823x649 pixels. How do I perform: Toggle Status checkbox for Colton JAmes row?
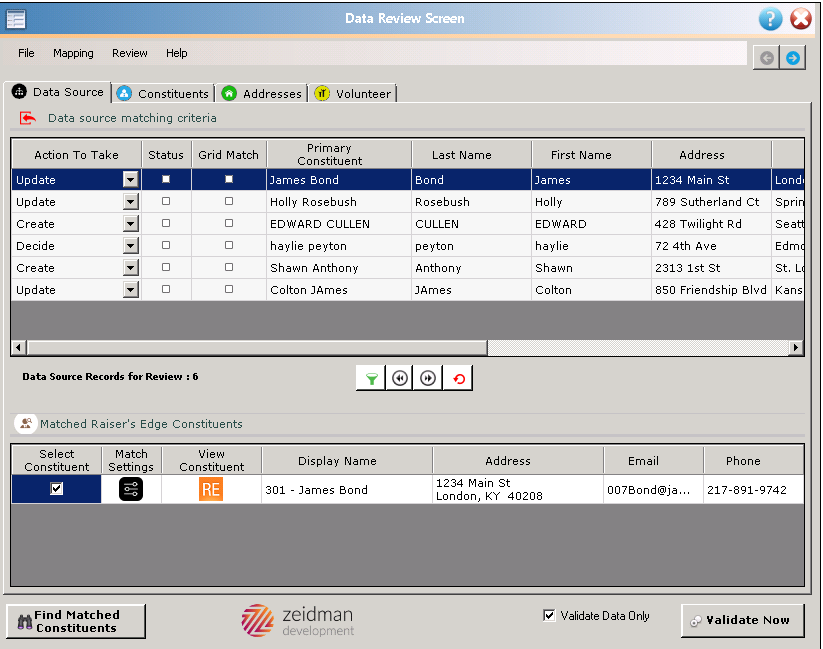[x=166, y=289]
